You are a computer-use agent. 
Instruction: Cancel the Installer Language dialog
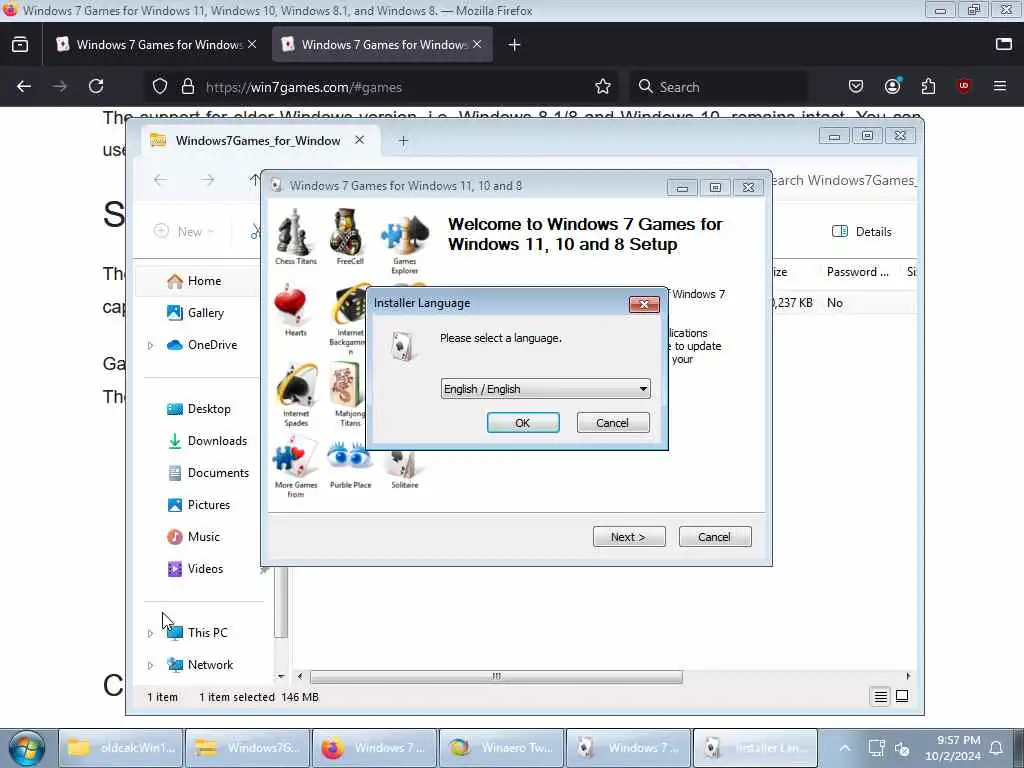pyautogui.click(x=613, y=423)
